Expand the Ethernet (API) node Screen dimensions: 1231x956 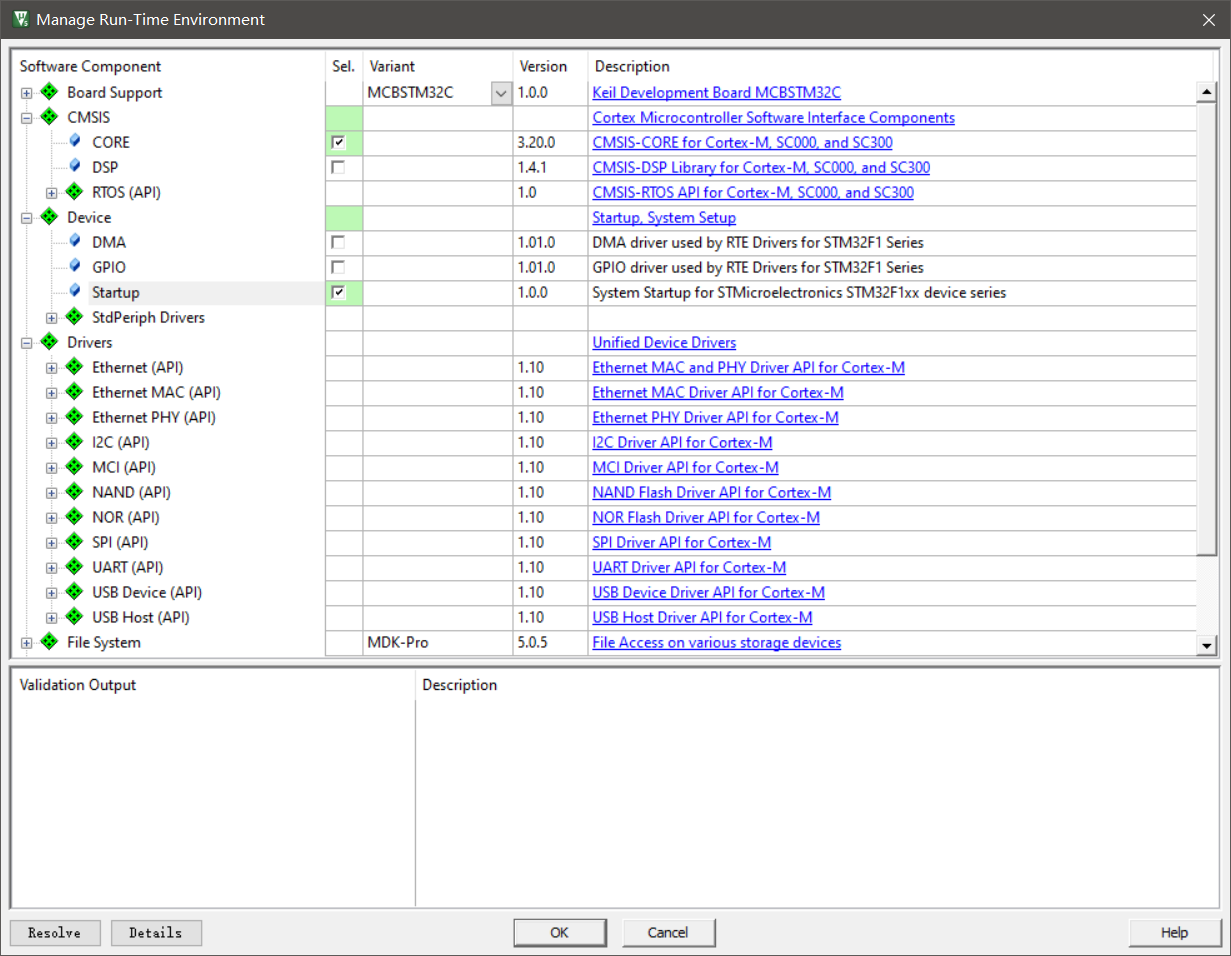51,368
